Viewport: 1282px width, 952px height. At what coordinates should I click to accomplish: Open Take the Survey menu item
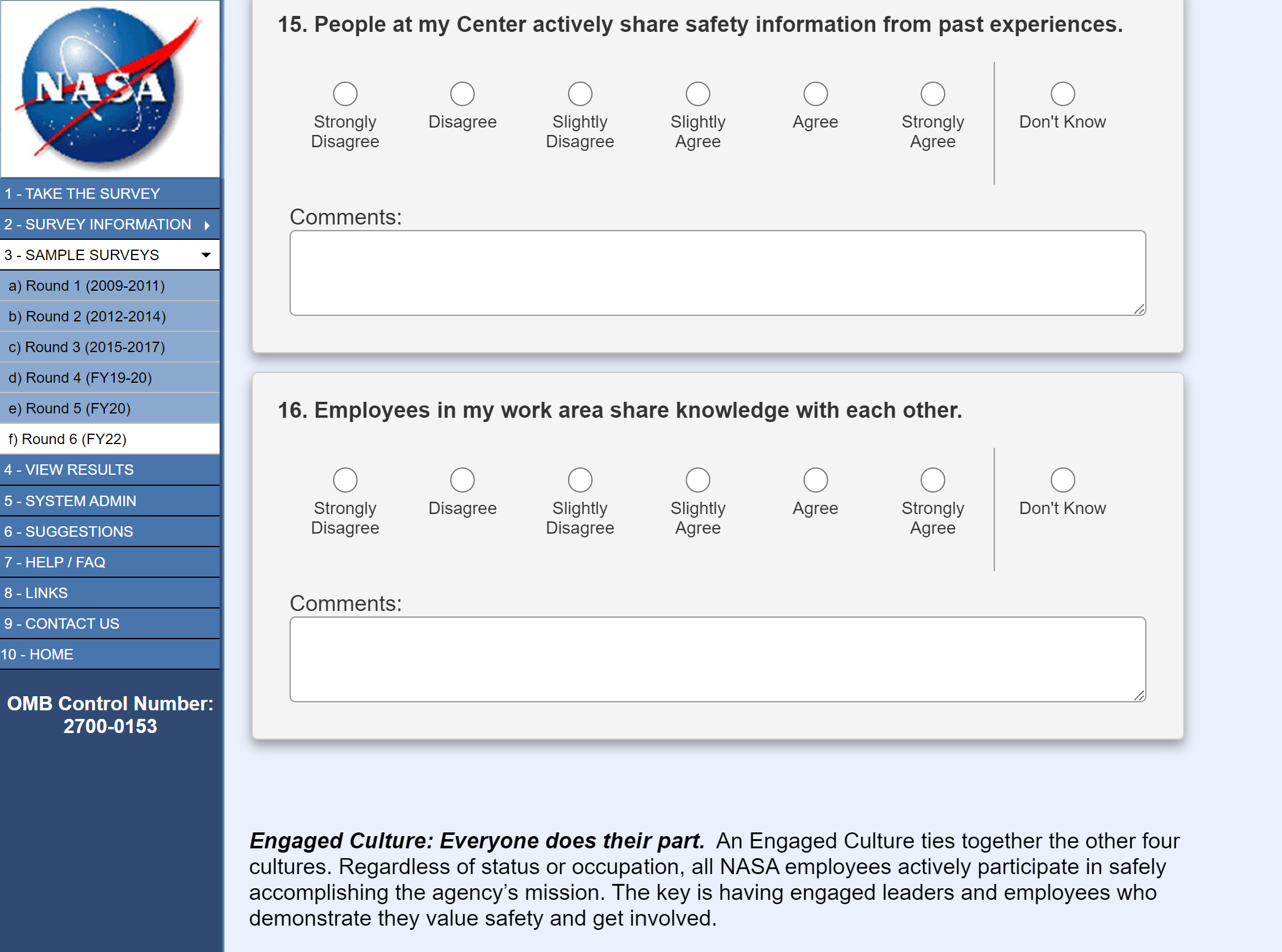(82, 194)
